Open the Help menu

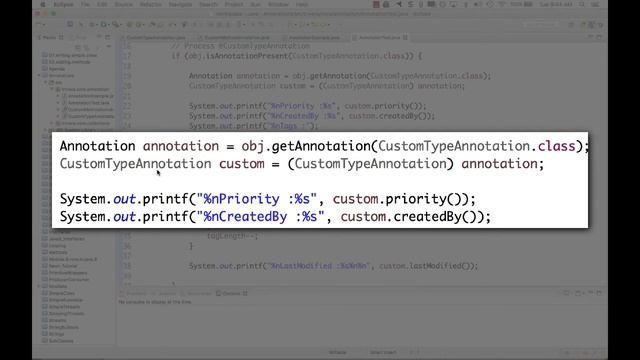pos(302,4)
